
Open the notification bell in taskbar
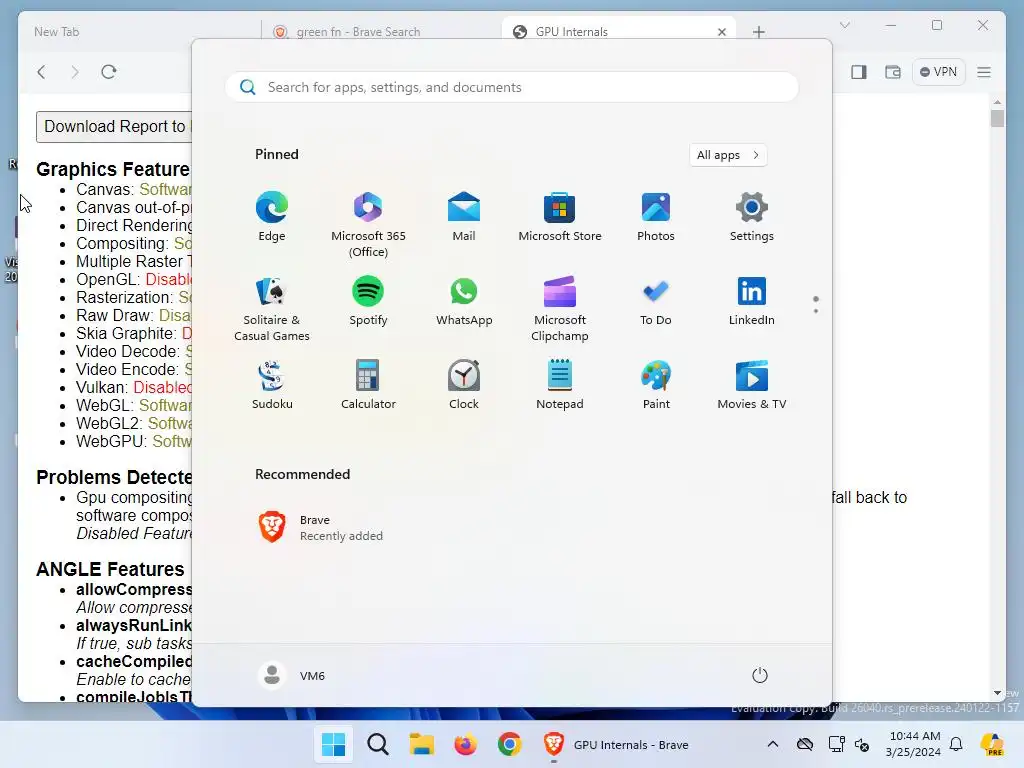956,744
